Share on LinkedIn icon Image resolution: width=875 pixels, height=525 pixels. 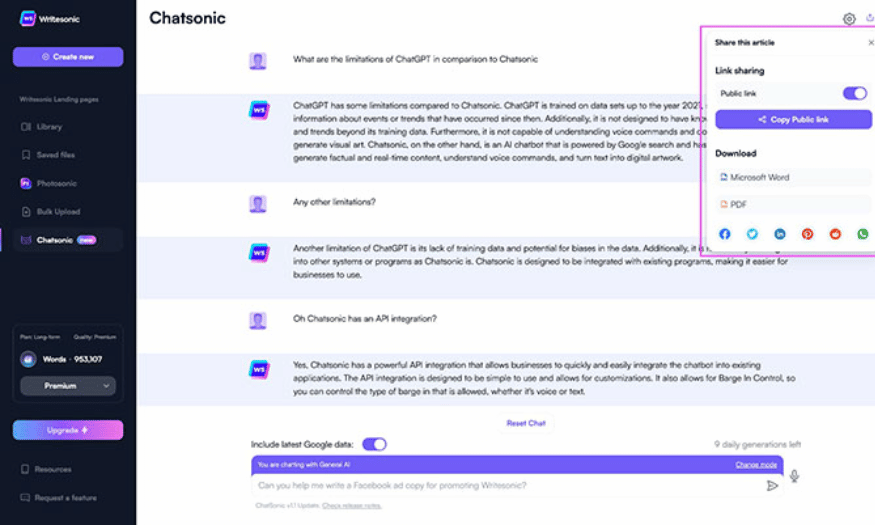780,234
